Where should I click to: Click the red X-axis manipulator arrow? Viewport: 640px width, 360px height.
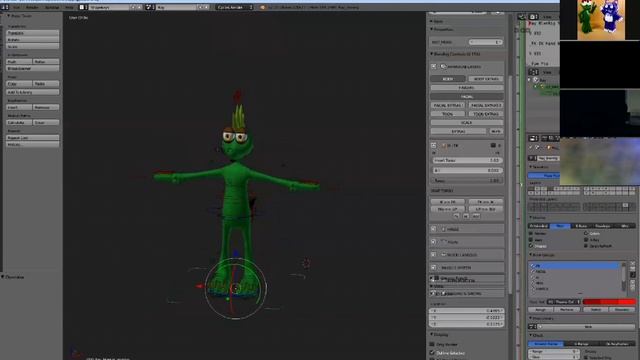click(x=200, y=286)
